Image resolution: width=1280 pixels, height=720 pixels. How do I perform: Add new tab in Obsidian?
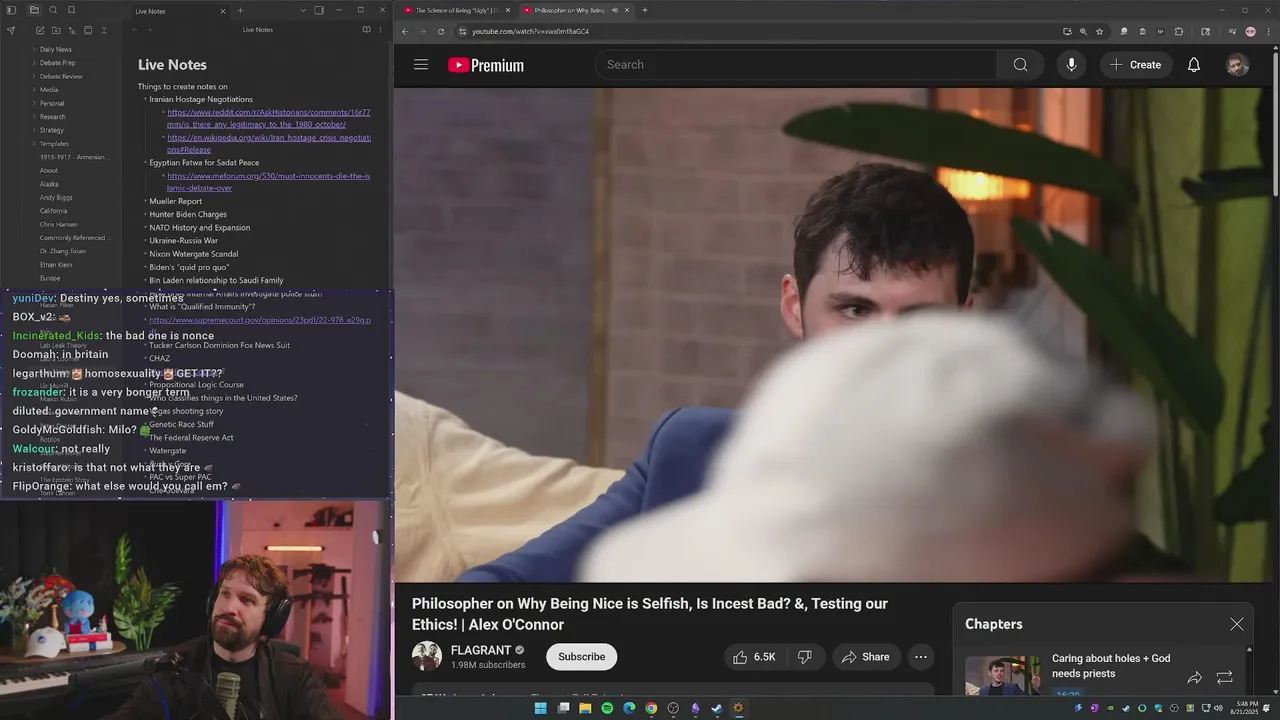coord(240,11)
